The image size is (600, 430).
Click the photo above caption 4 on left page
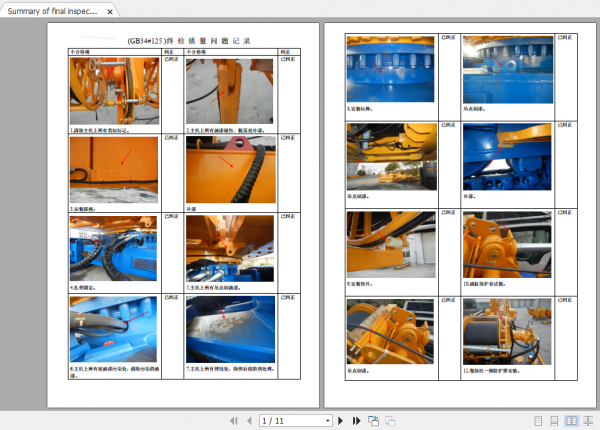(x=113, y=248)
